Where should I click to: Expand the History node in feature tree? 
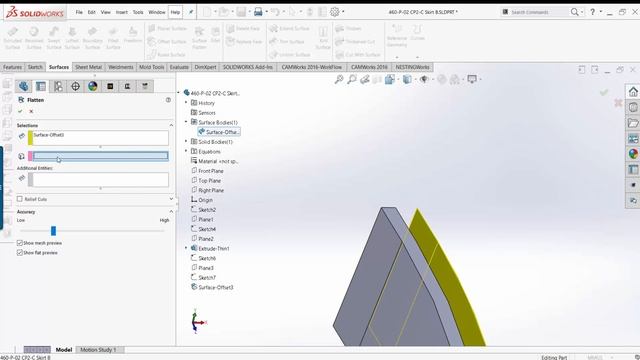click(x=186, y=103)
